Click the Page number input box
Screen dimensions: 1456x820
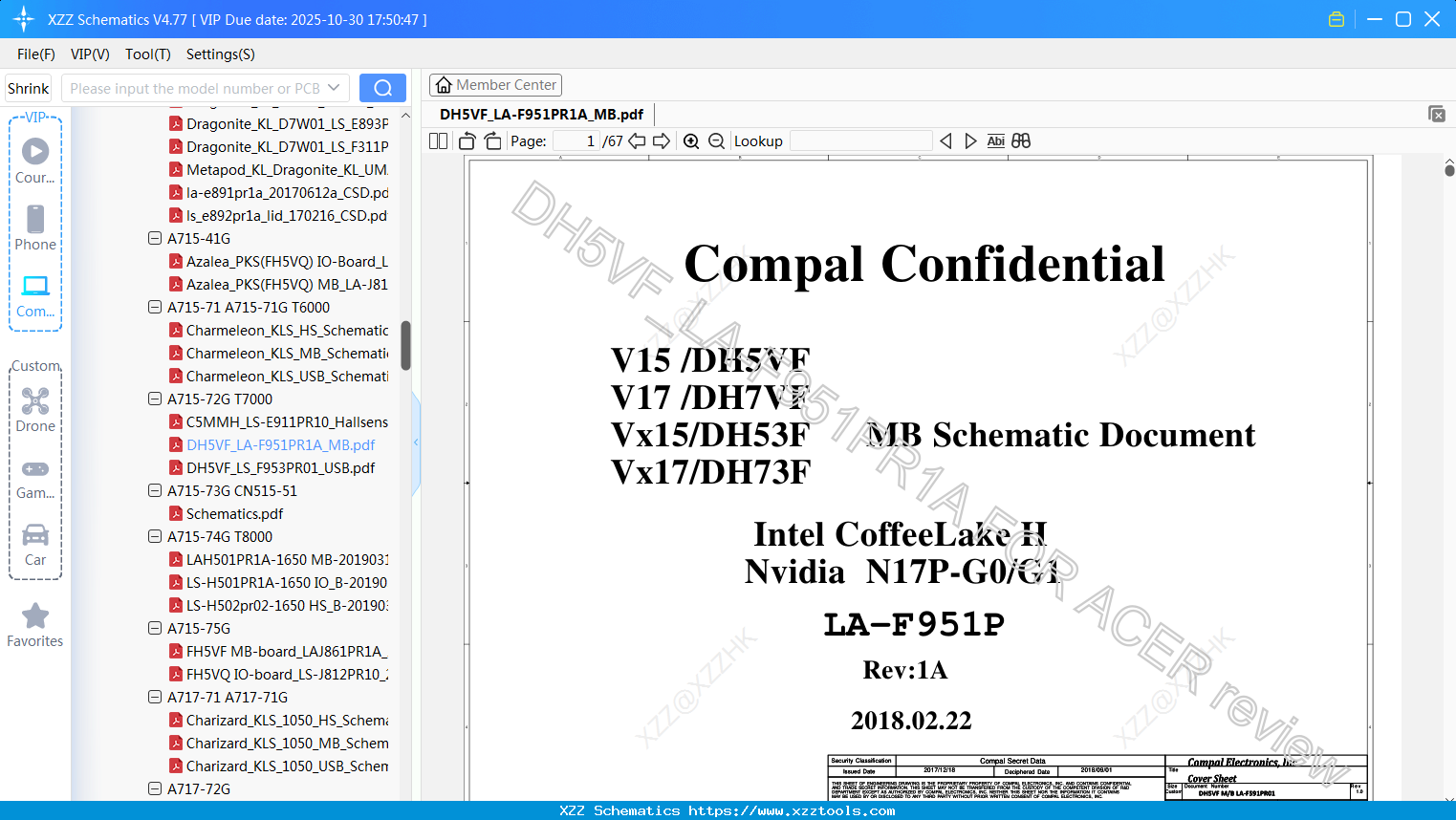[x=576, y=141]
